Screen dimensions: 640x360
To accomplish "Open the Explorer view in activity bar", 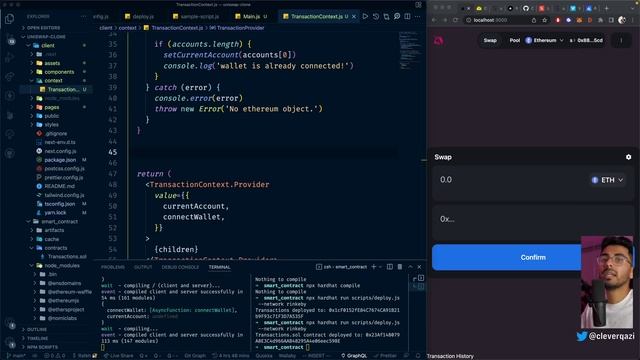I will (9, 19).
